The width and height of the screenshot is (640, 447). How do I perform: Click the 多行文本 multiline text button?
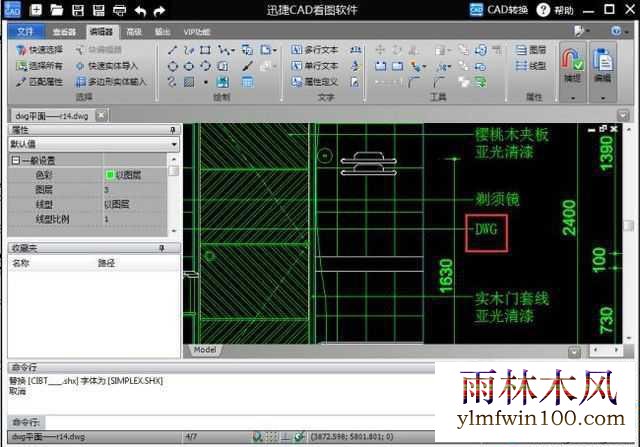(315, 50)
